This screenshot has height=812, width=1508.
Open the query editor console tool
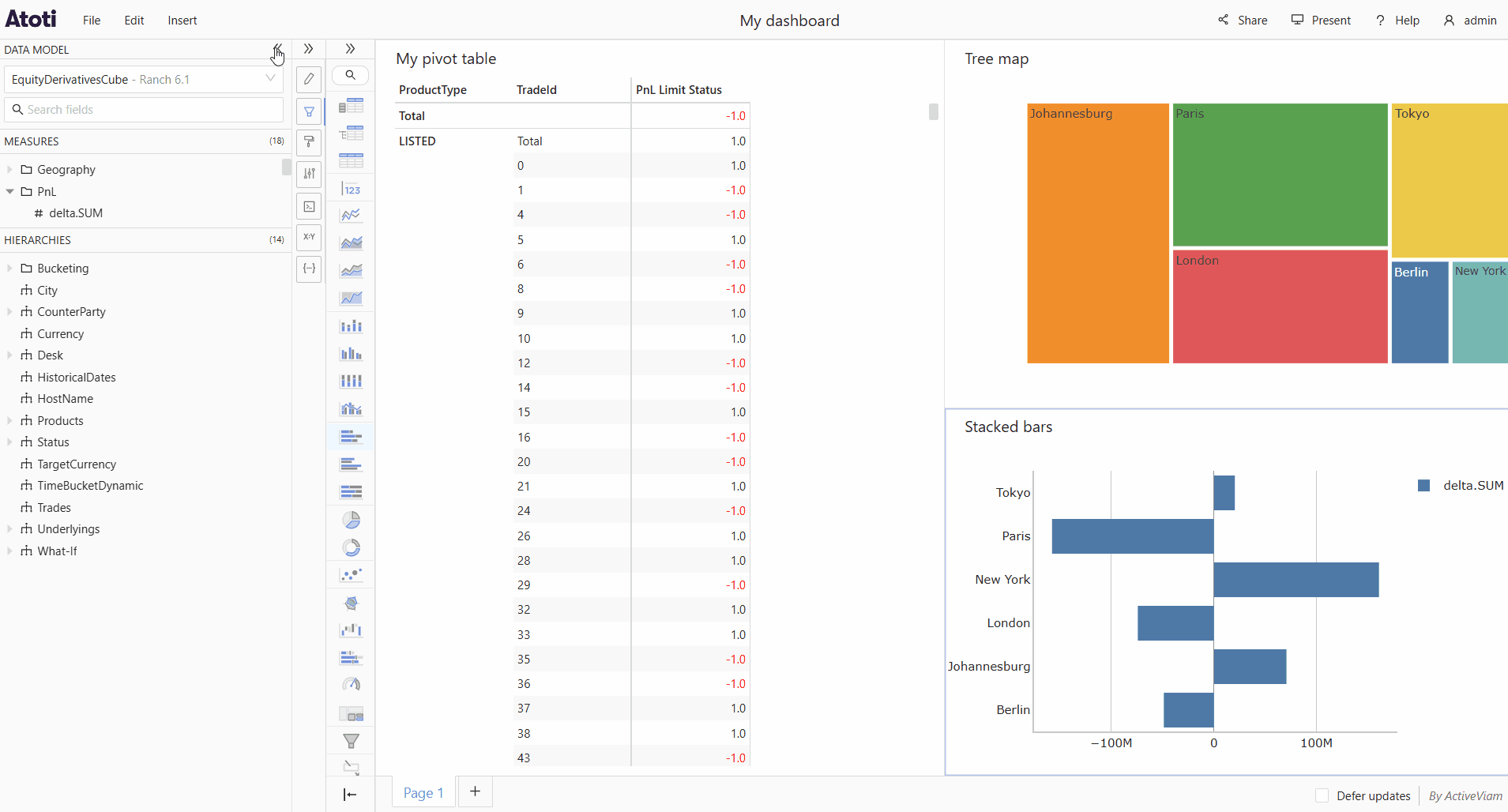[309, 206]
